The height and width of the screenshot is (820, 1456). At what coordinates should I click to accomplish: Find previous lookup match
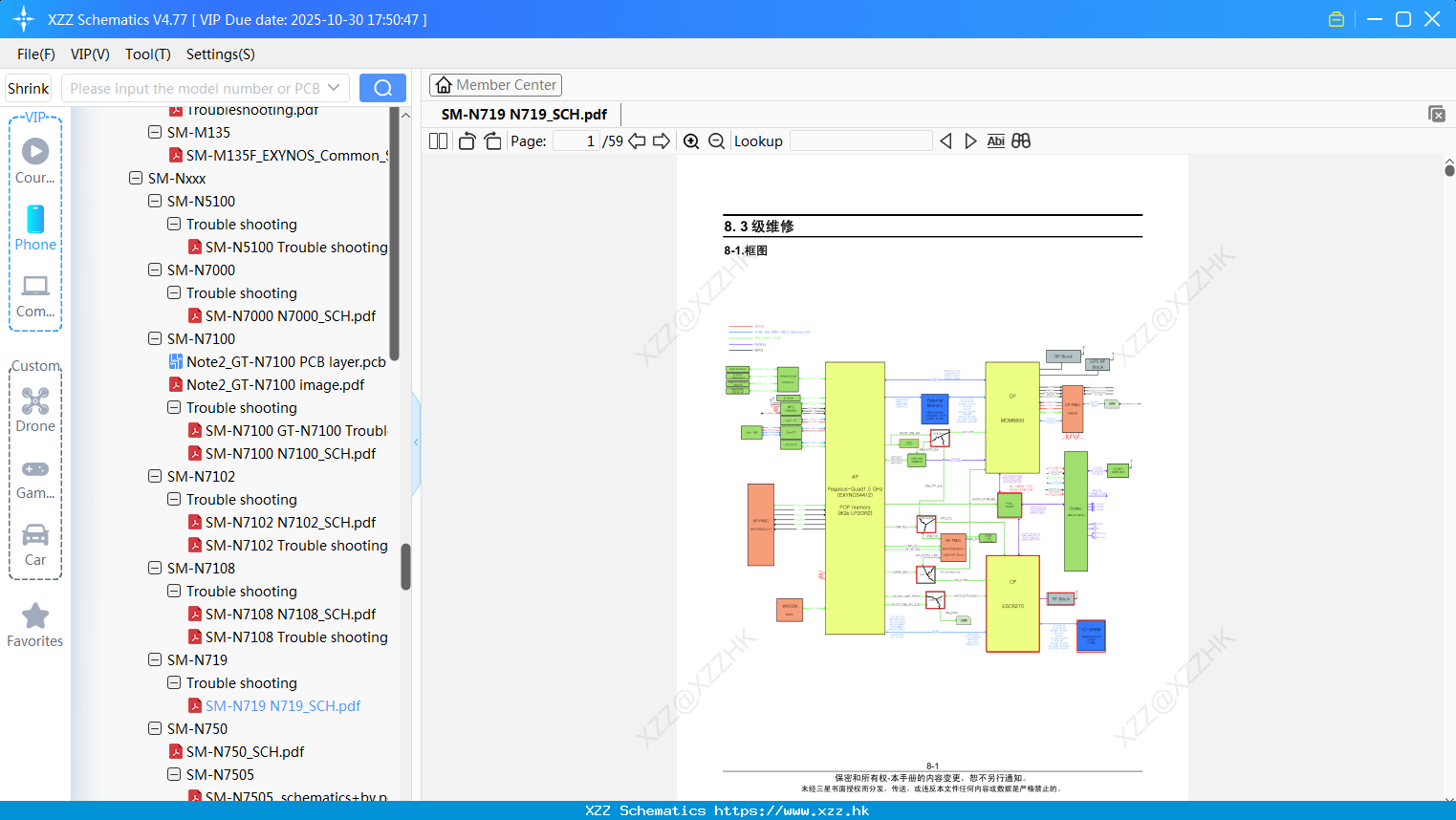pyautogui.click(x=945, y=141)
